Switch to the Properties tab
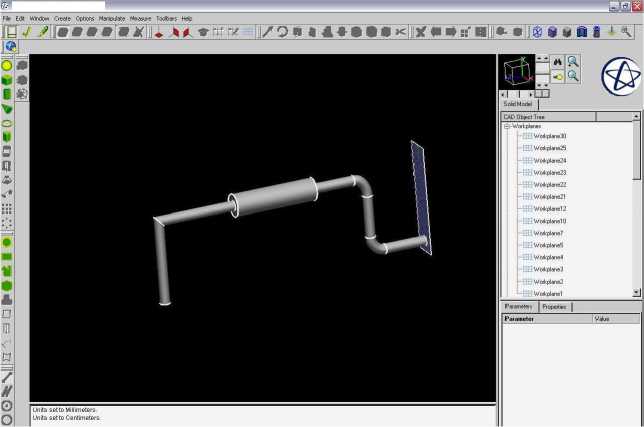This screenshot has width=644, height=427. [x=554, y=307]
